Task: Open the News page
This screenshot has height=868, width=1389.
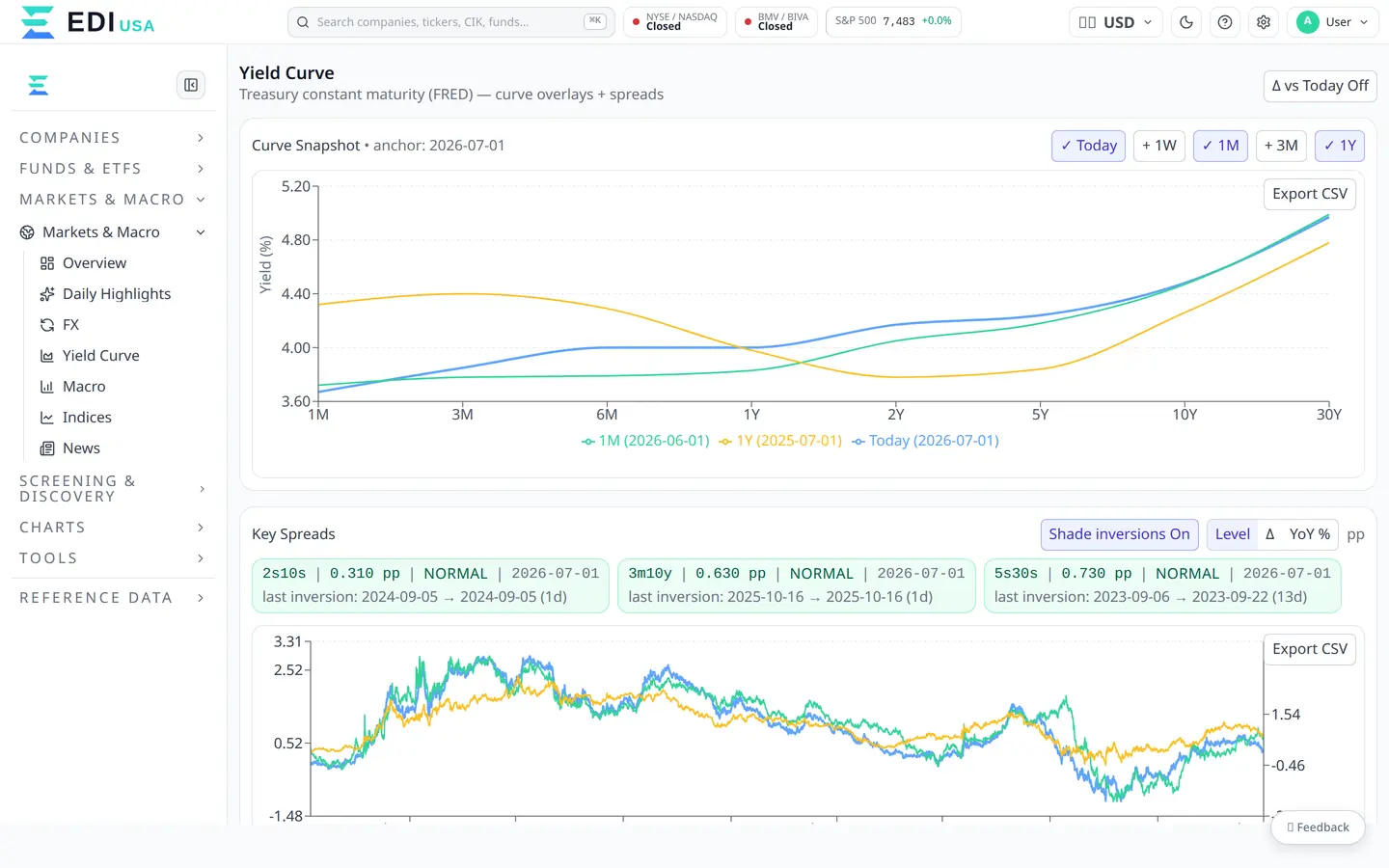Action: [x=81, y=448]
